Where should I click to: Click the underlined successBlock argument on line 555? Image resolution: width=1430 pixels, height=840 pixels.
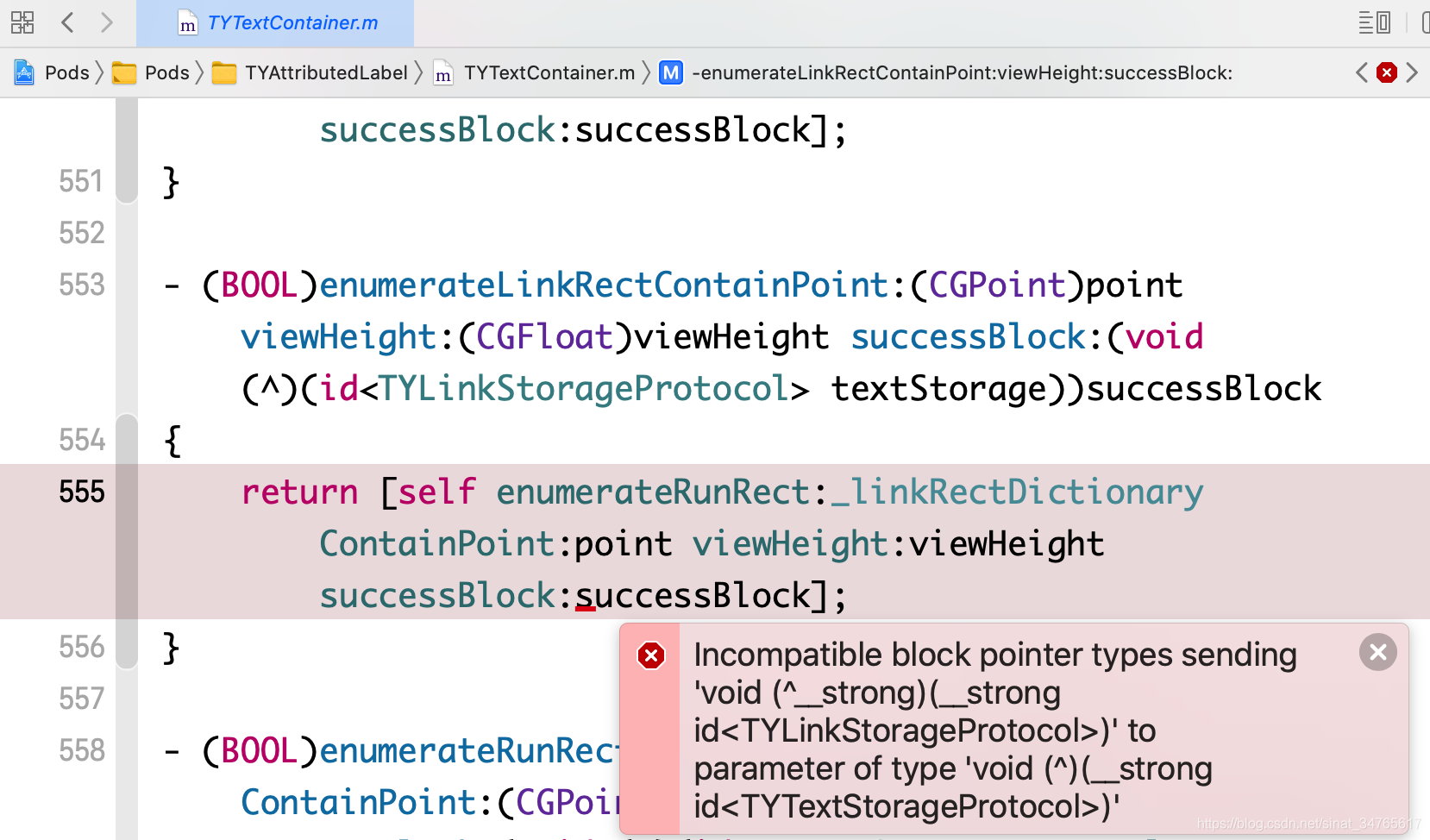[x=693, y=596]
